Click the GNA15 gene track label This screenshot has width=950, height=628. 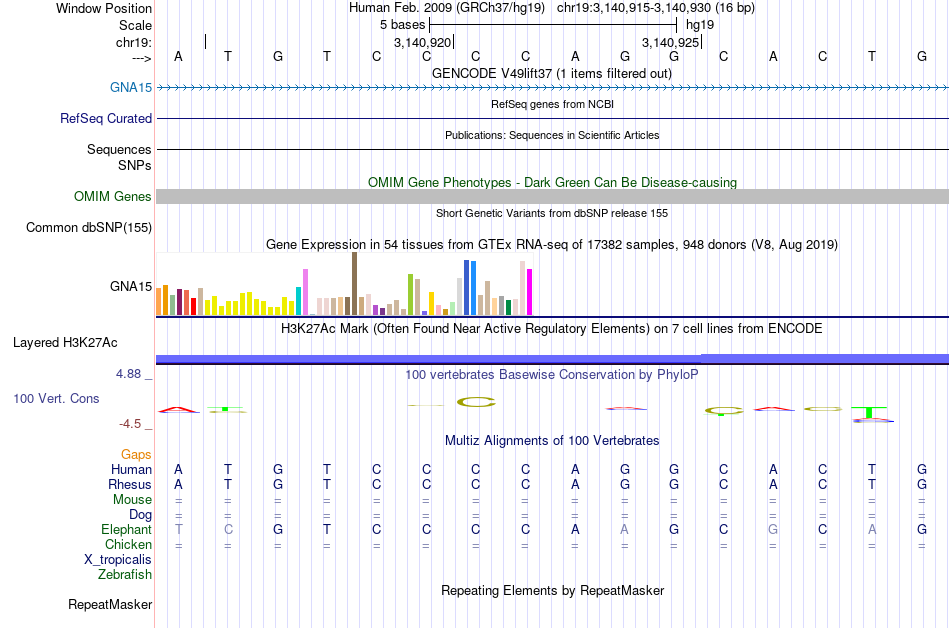click(x=131, y=87)
